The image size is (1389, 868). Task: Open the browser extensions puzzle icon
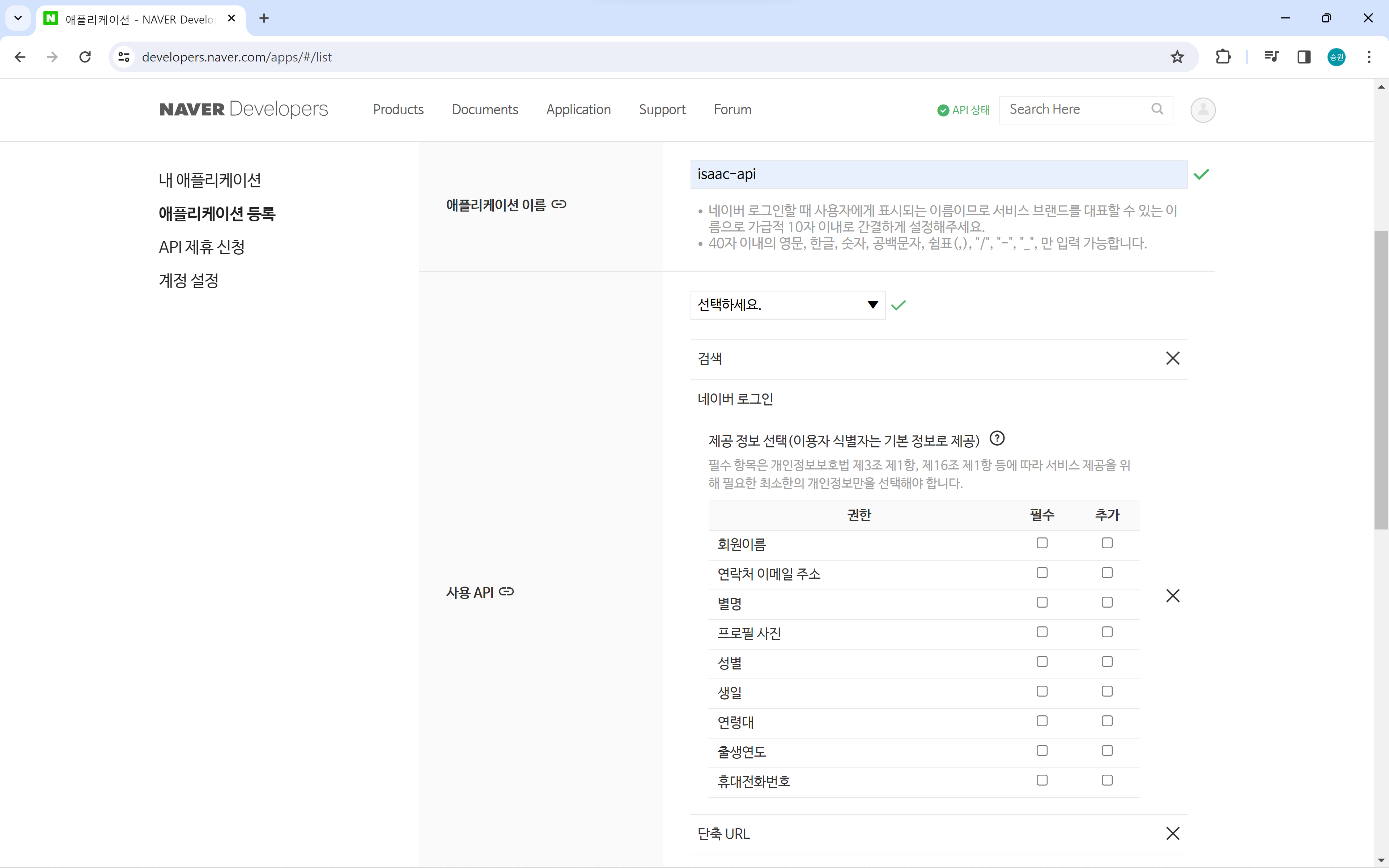tap(1223, 57)
